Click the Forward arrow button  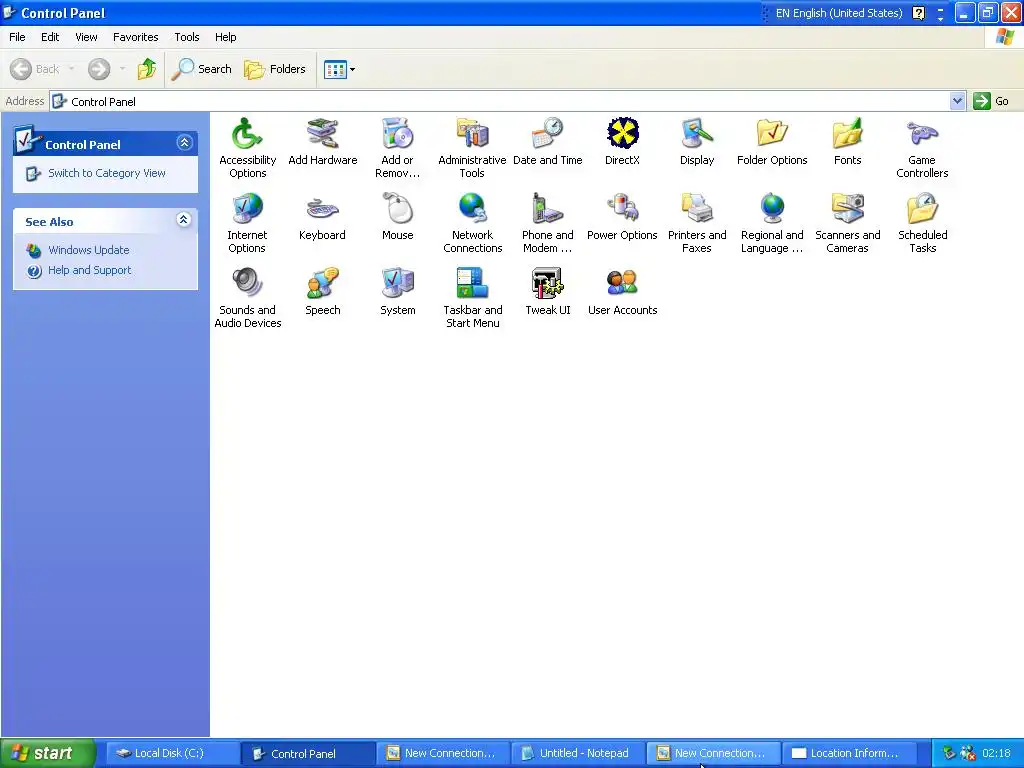99,69
